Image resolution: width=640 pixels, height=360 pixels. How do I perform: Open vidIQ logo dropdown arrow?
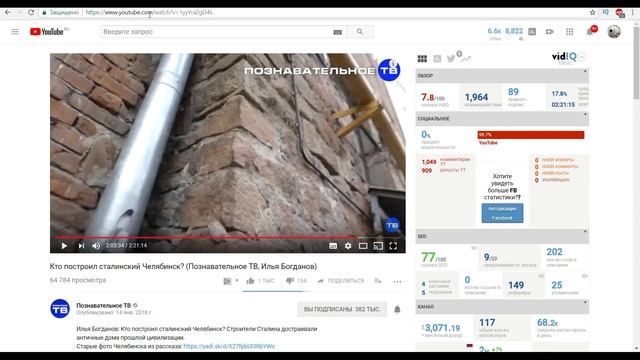582,57
